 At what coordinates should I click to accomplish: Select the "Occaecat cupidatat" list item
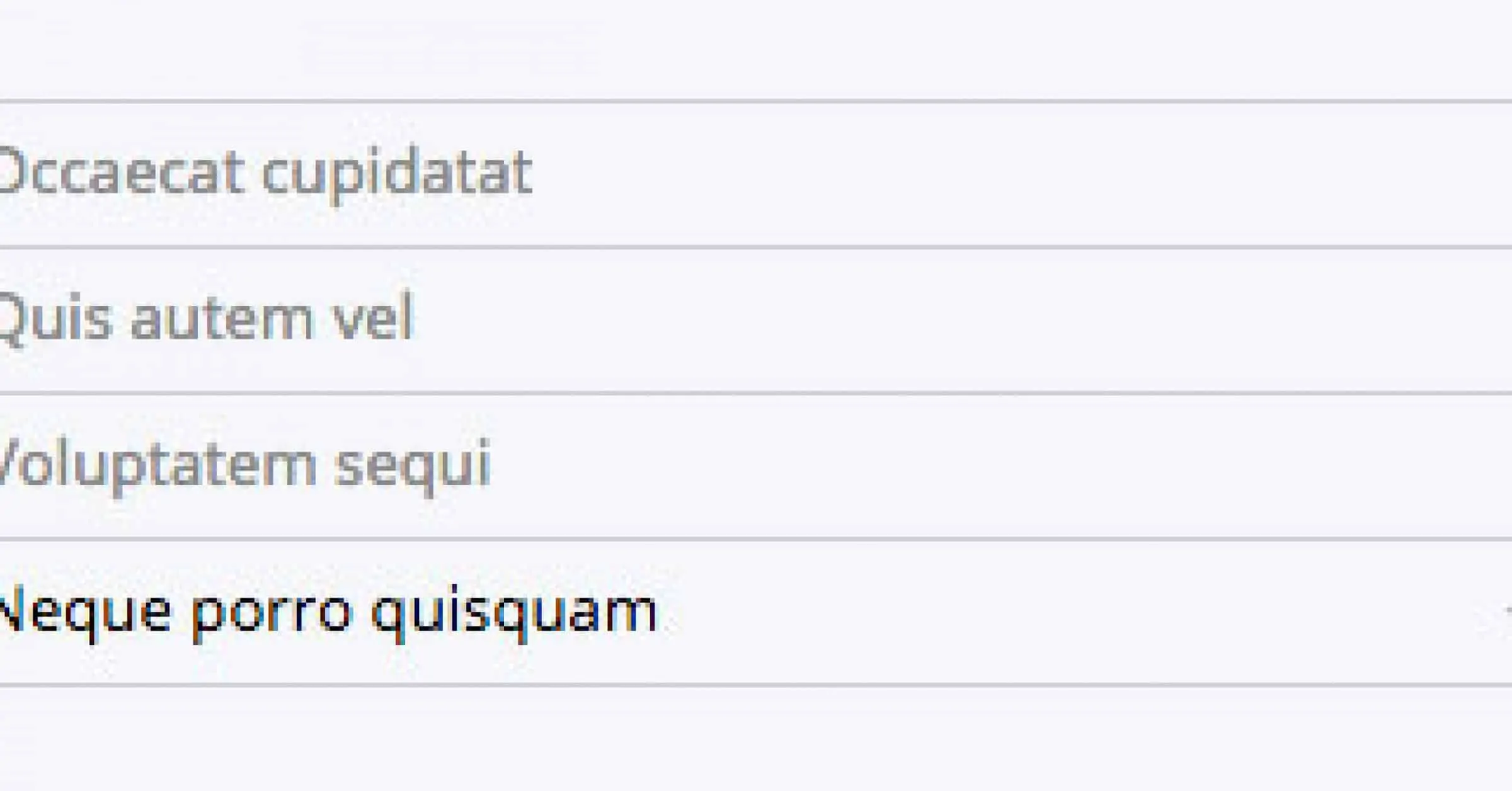[265, 173]
